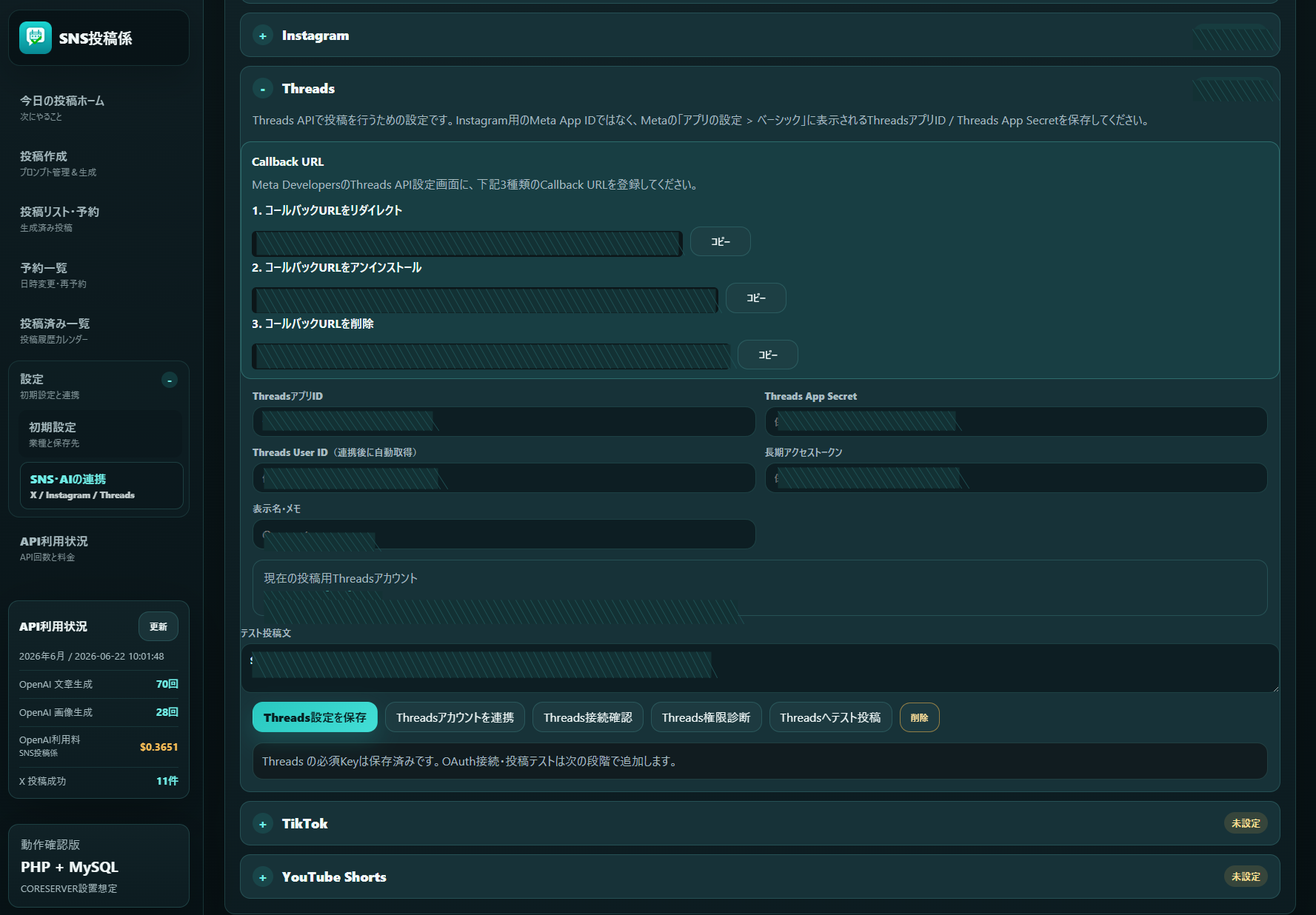Click Threadsアカウントを連携 button
1316x915 pixels.
[455, 717]
